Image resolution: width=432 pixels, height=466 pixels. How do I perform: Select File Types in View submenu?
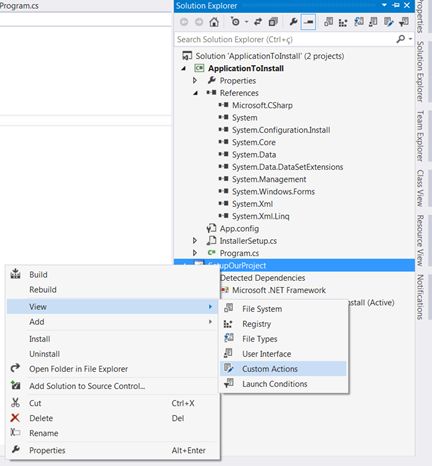pos(283,339)
